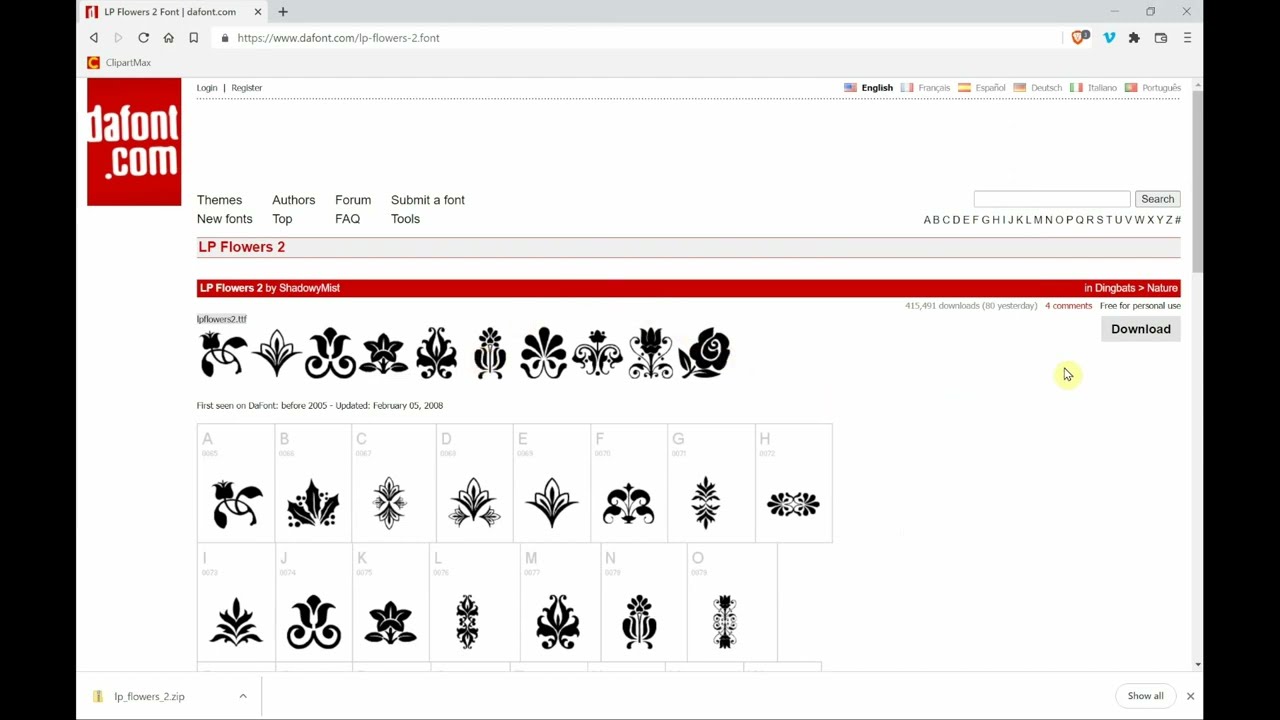Image resolution: width=1280 pixels, height=720 pixels.
Task: Switch site language to Français
Action: (926, 88)
